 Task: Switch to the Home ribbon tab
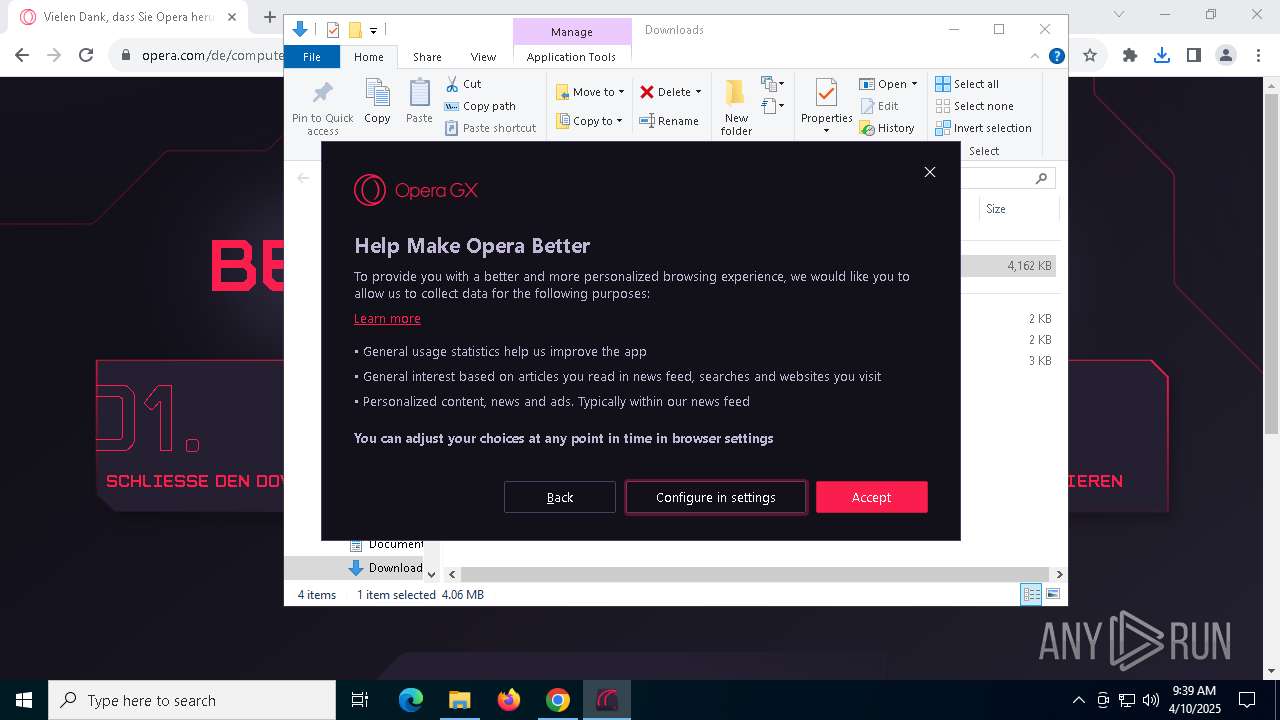(x=369, y=57)
